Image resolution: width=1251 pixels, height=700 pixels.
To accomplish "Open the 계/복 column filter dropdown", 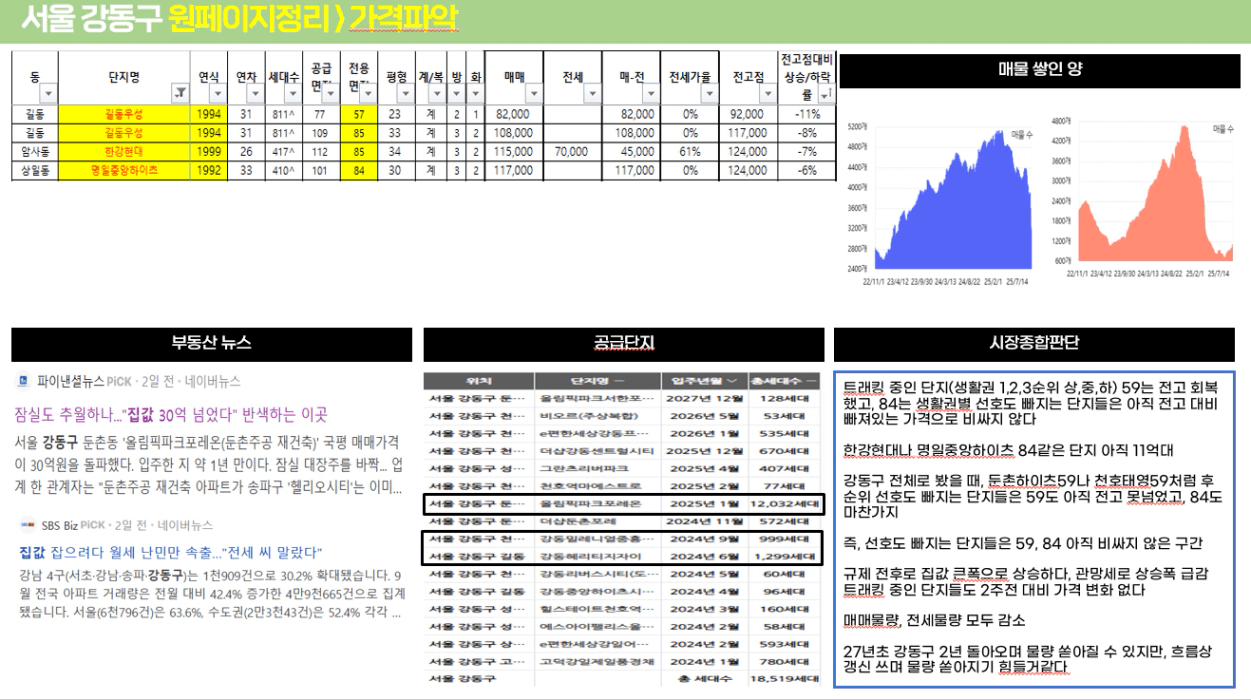I will click(x=438, y=93).
